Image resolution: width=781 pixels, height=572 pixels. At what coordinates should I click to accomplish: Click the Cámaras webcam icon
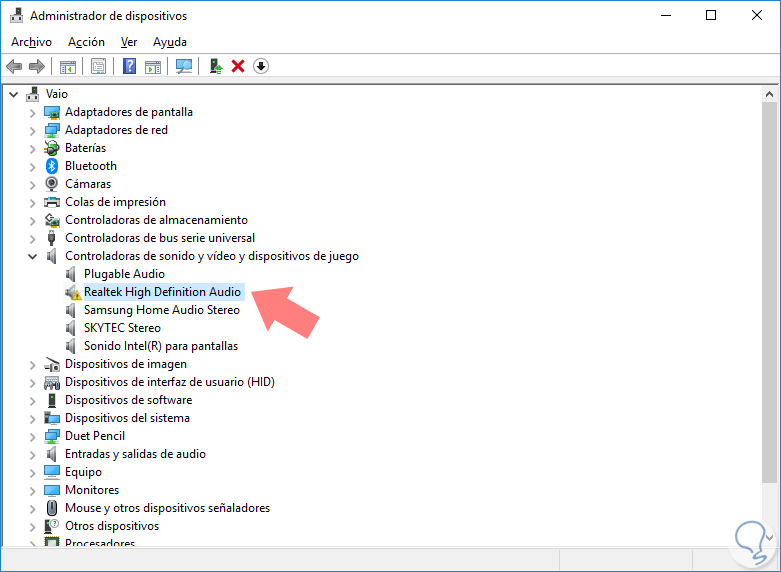pyautogui.click(x=52, y=184)
